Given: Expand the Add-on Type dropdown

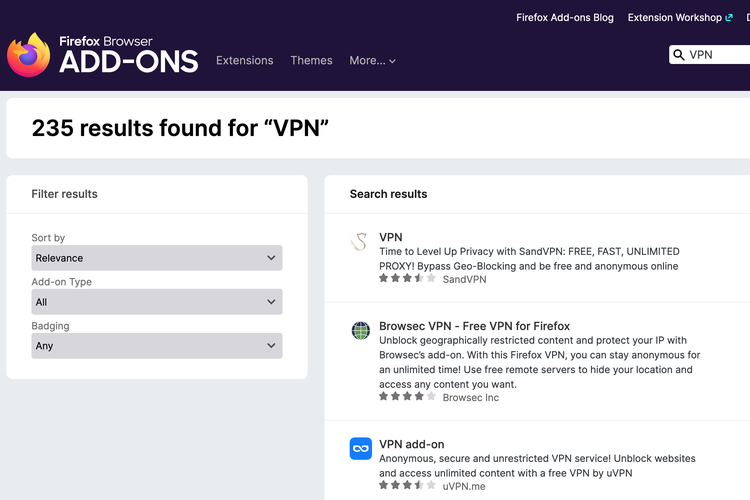Looking at the screenshot, I should coord(157,302).
